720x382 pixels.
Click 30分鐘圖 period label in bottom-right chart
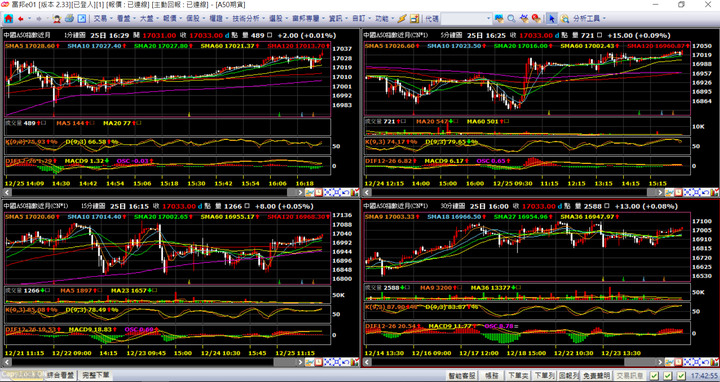click(453, 207)
